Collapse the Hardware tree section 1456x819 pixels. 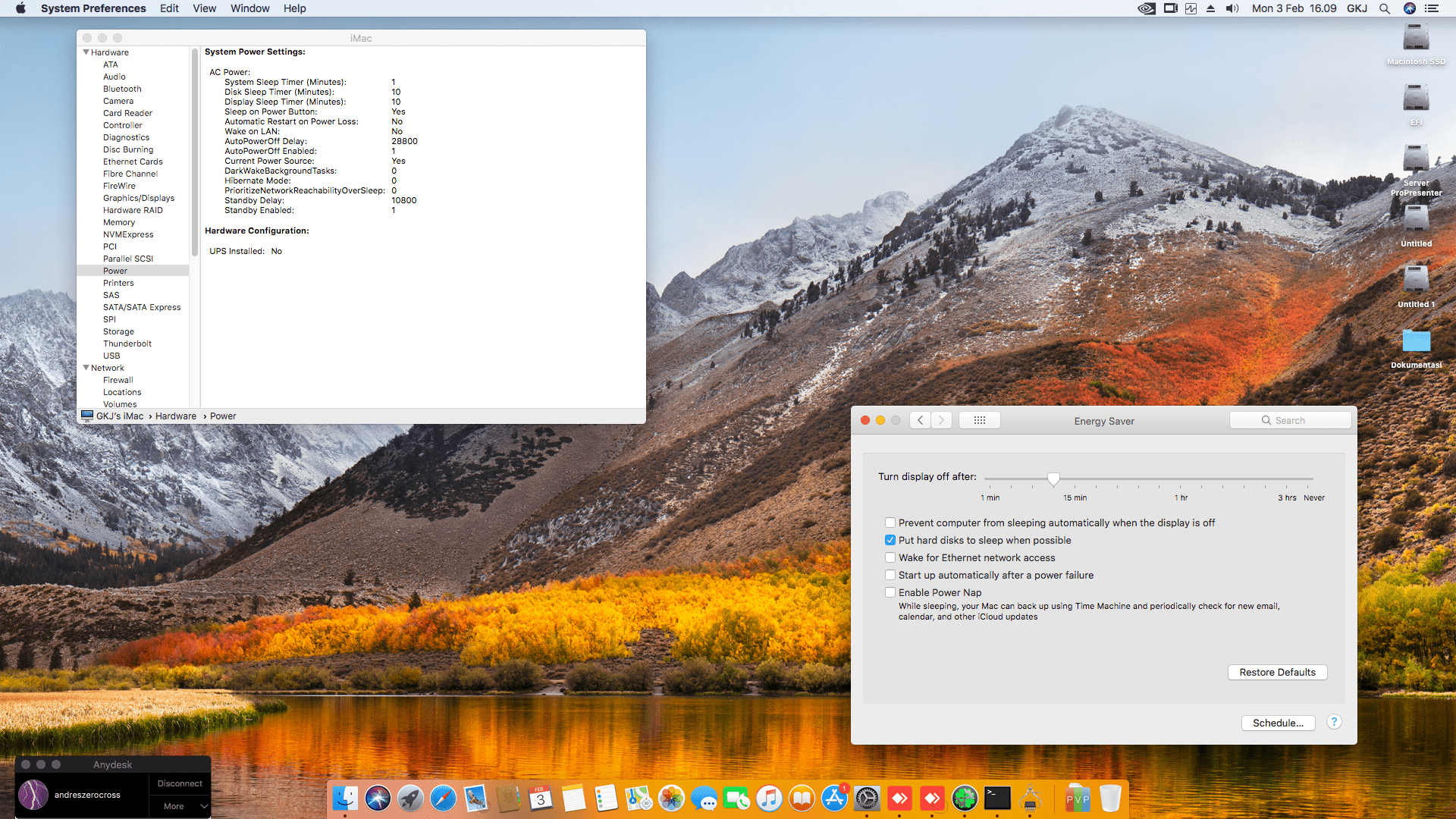[x=86, y=52]
